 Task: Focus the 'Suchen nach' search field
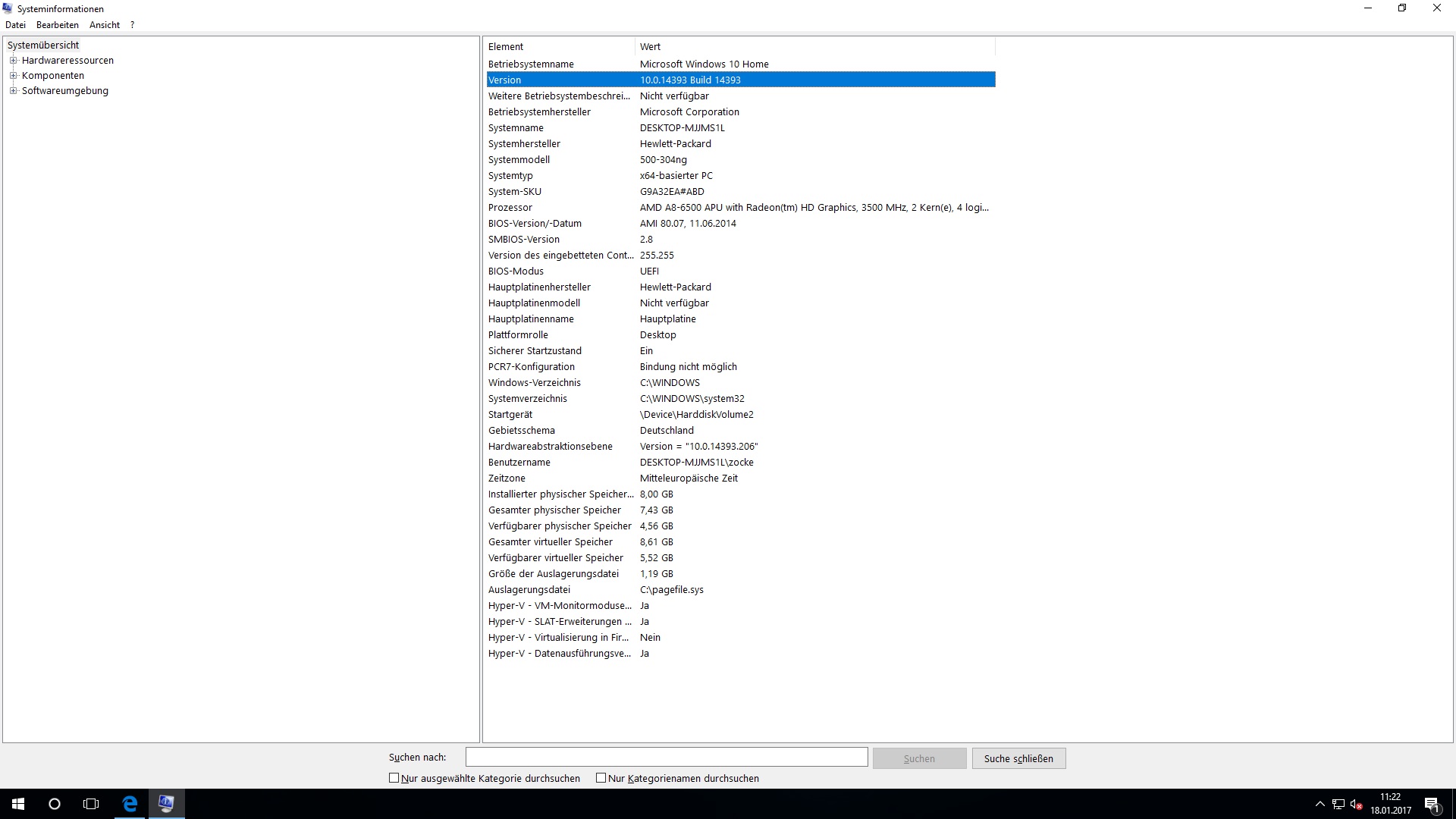point(667,757)
